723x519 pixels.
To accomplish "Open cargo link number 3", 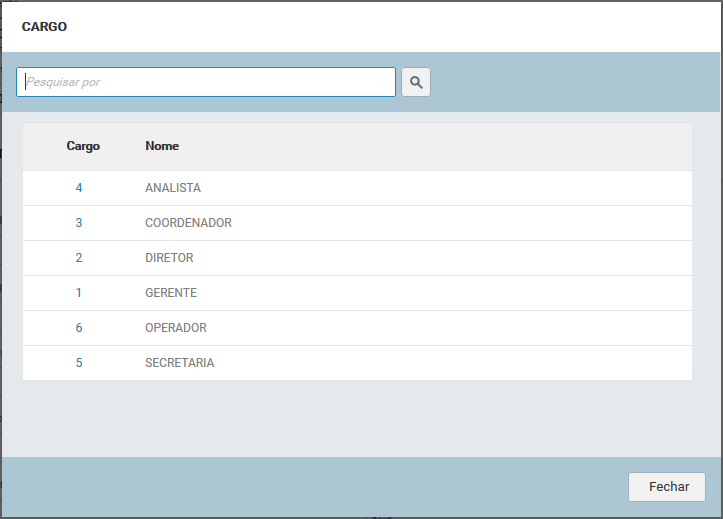I will tap(79, 223).
